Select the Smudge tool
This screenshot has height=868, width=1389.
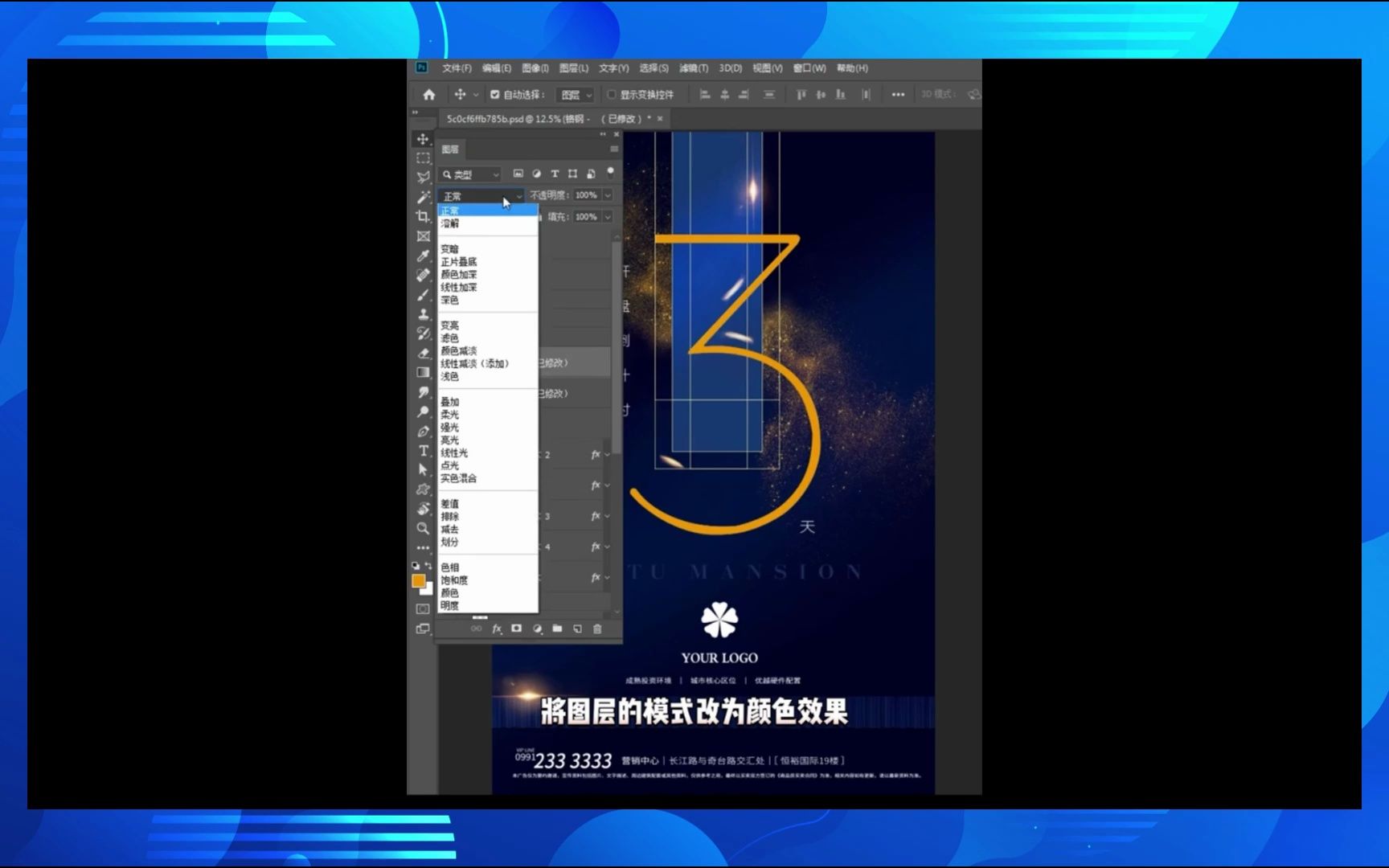[423, 392]
